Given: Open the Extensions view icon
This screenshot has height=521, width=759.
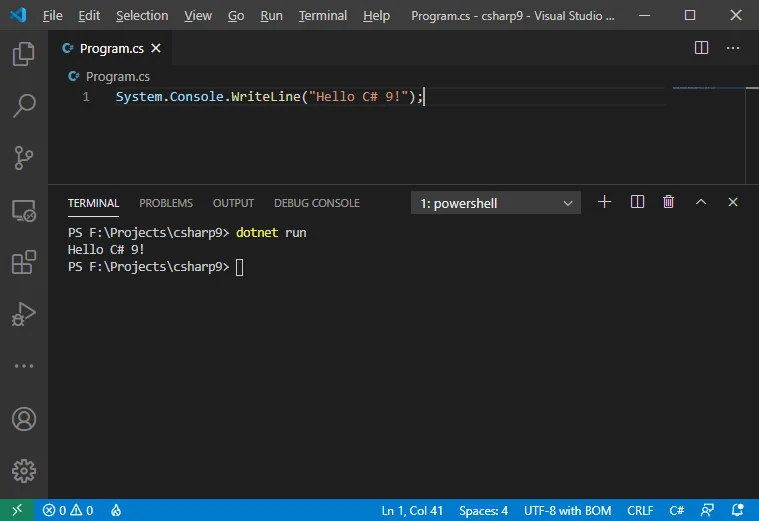Looking at the screenshot, I should coord(23,263).
